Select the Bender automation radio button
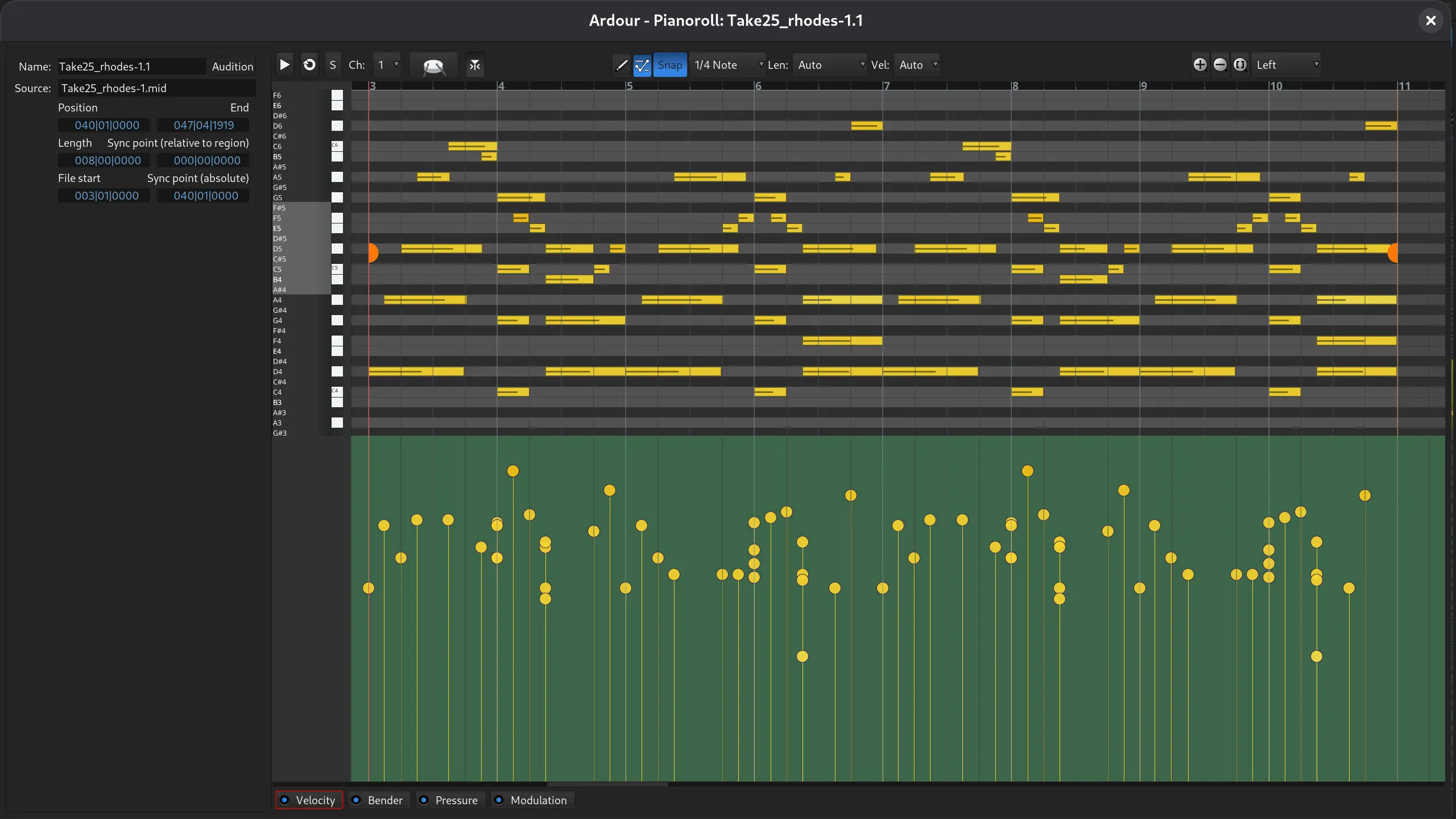This screenshot has height=819, width=1456. pyautogui.click(x=378, y=800)
